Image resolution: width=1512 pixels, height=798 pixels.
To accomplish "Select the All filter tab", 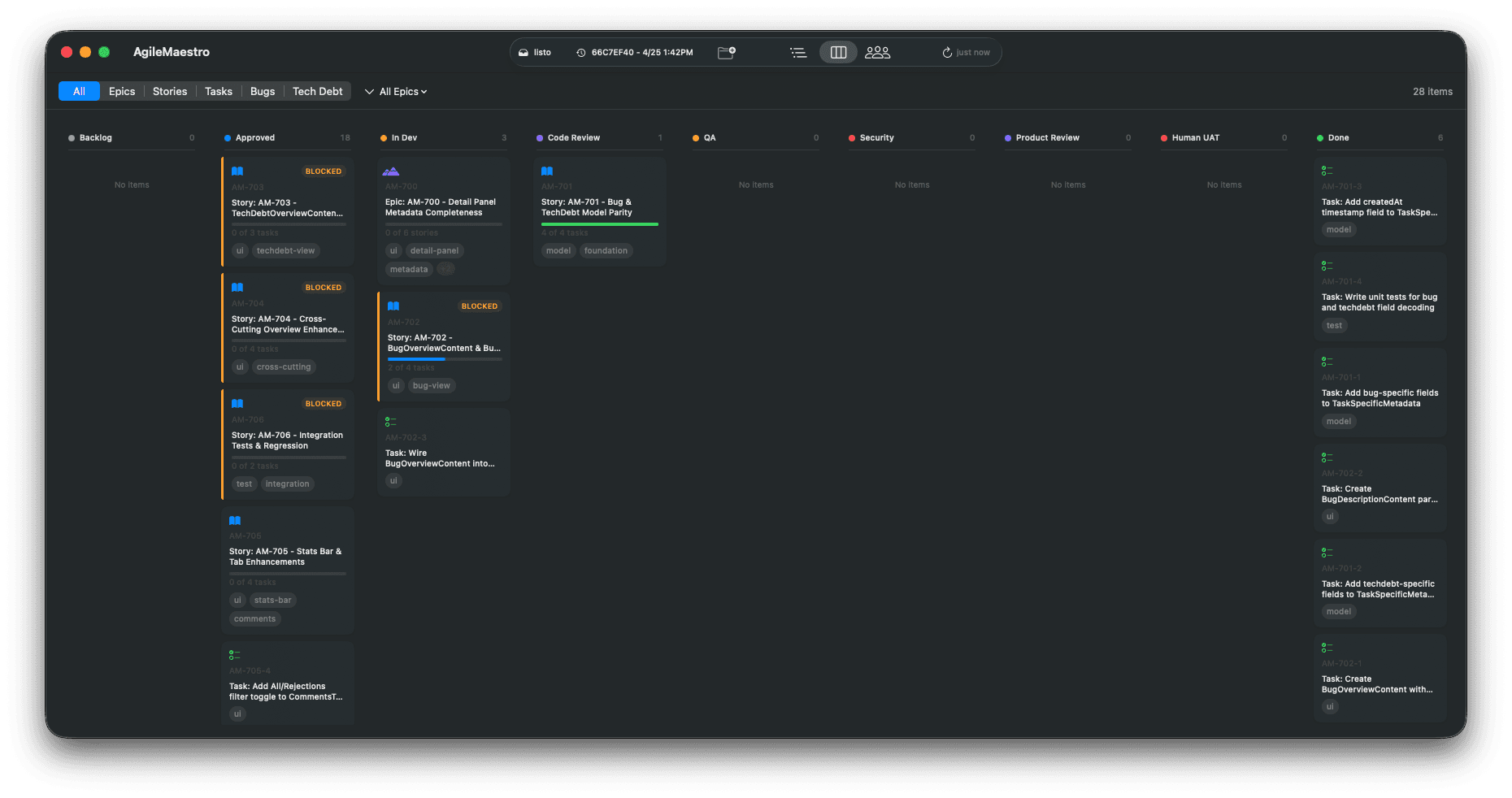I will click(x=79, y=92).
